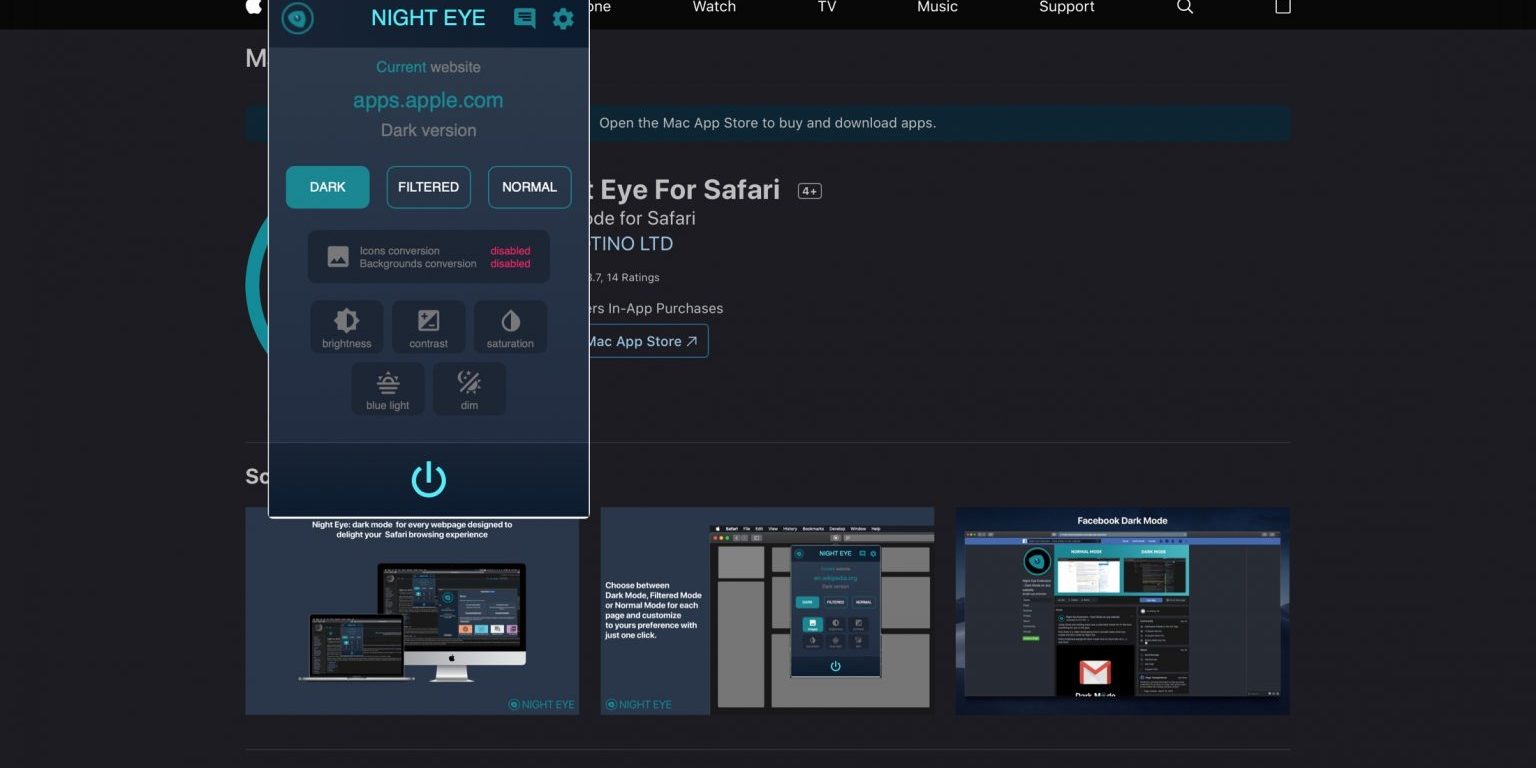
Task: Toggle Night Eye power button
Action: [428, 479]
